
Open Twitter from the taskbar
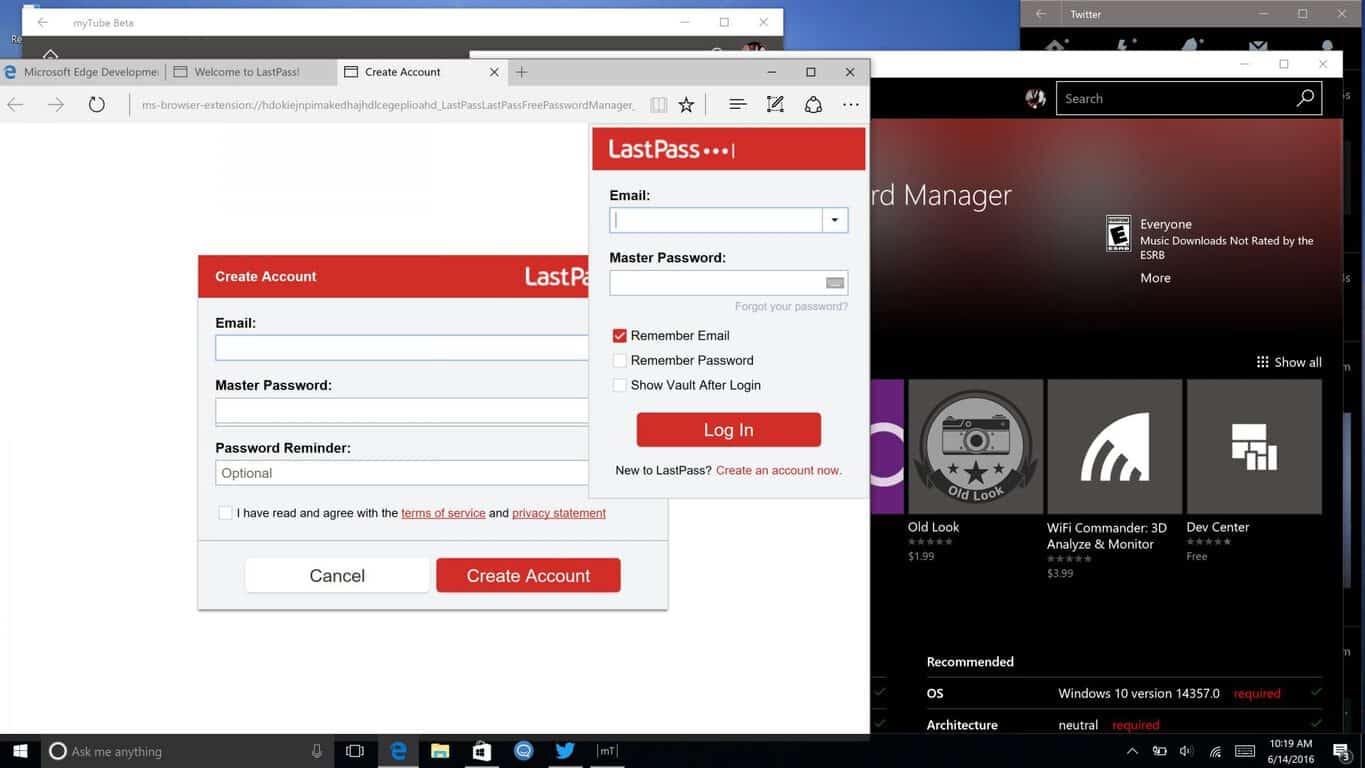pyautogui.click(x=565, y=751)
